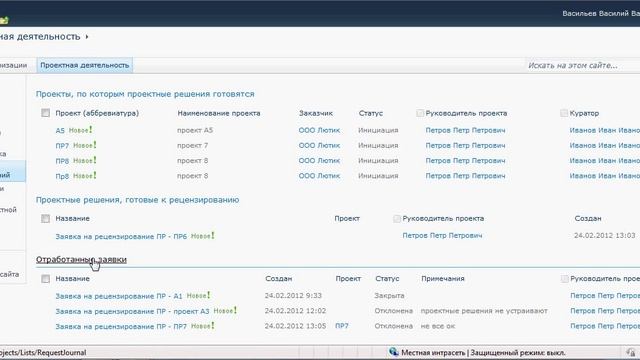
Task: Sort by Примечания column header
Action: click(443, 279)
